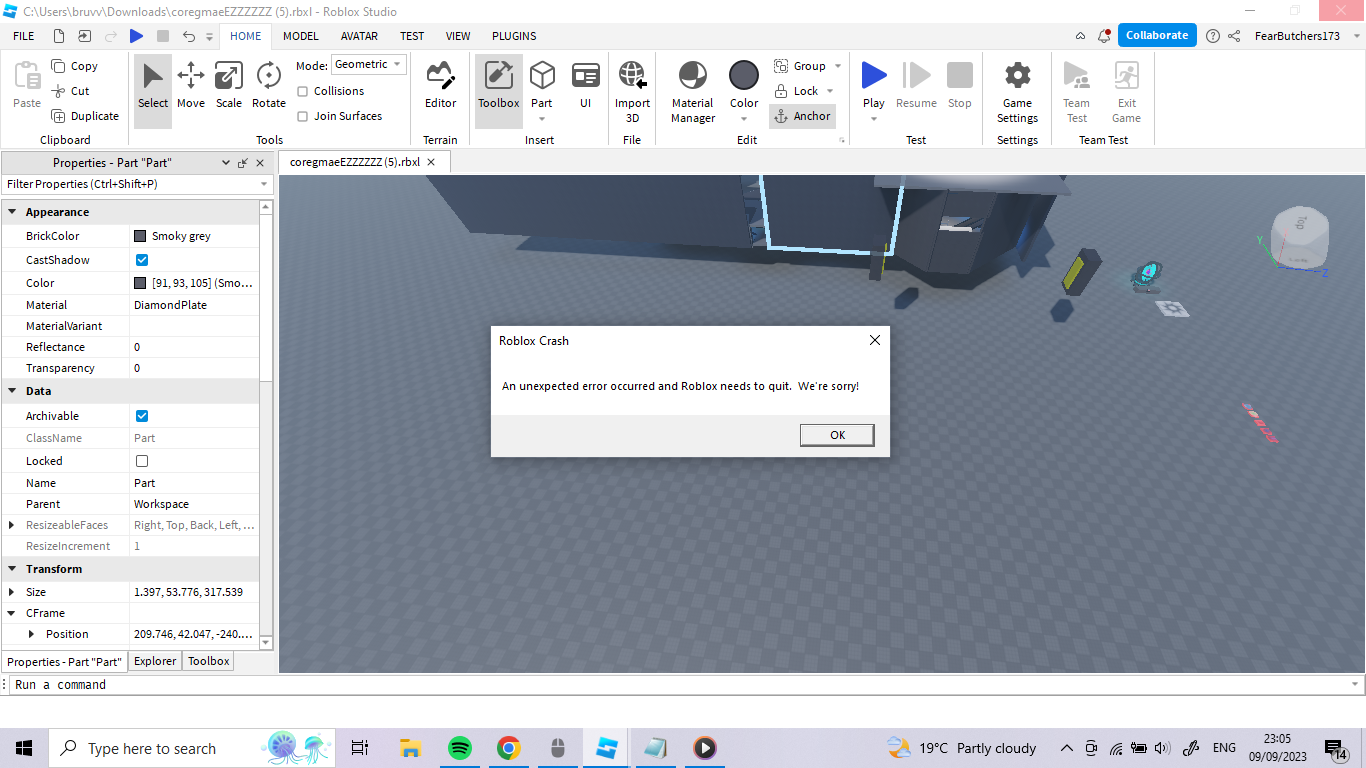The image size is (1366, 768).
Task: Open the Material Manager
Action: [x=693, y=92]
